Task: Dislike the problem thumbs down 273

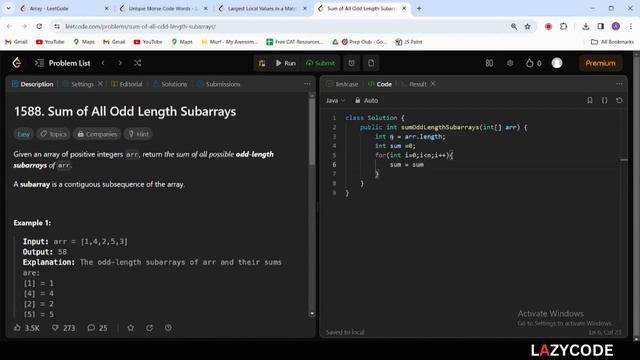Action: tap(64, 328)
